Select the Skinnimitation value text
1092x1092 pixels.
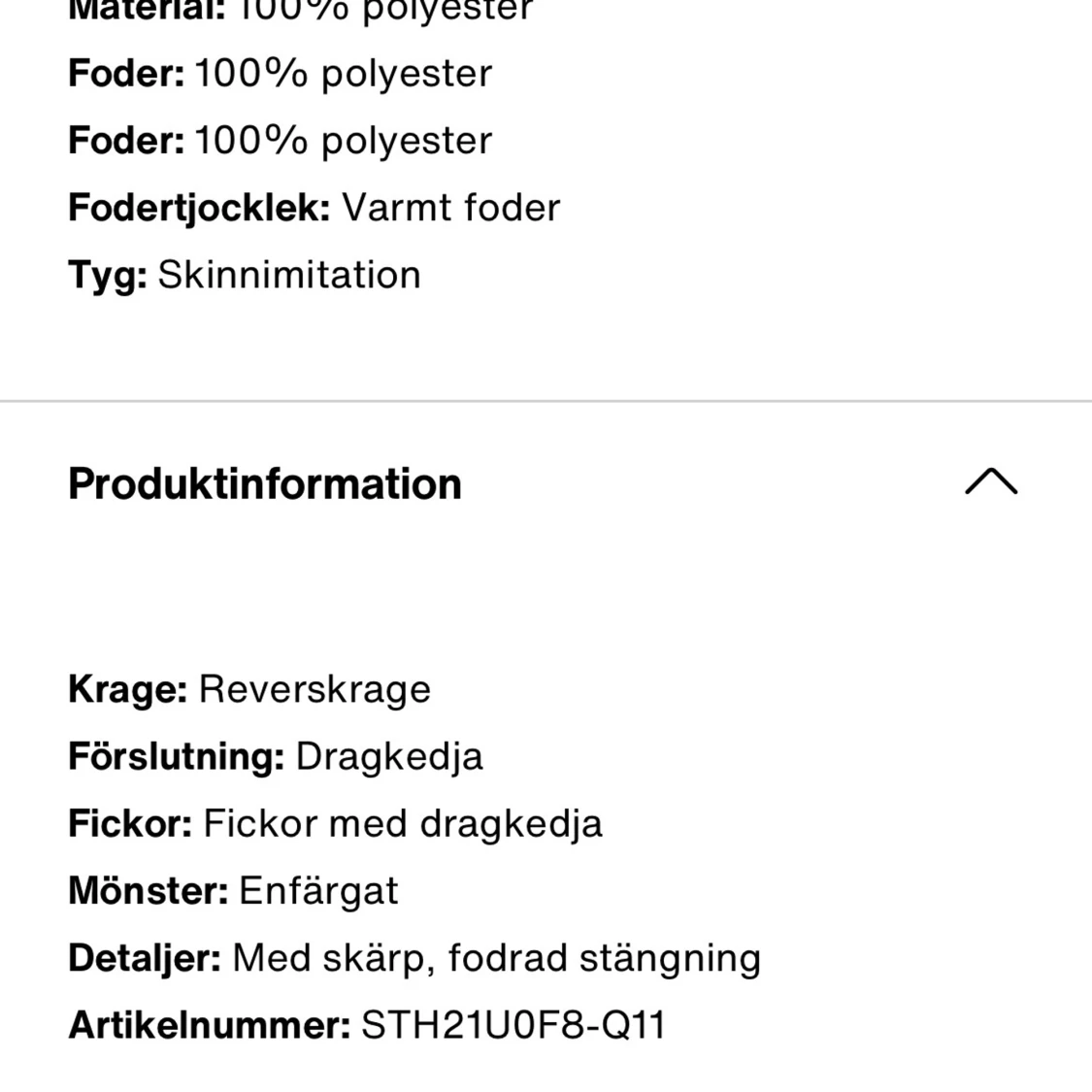[289, 275]
